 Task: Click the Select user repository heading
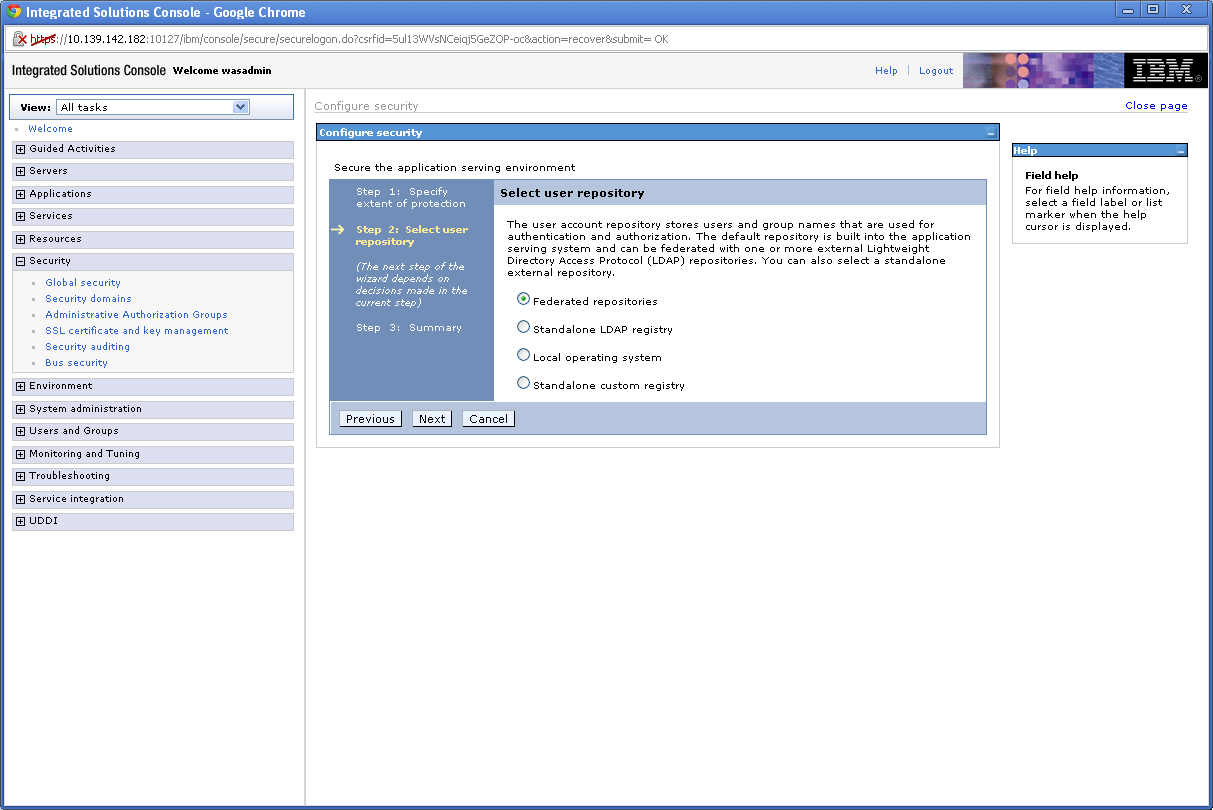[572, 193]
